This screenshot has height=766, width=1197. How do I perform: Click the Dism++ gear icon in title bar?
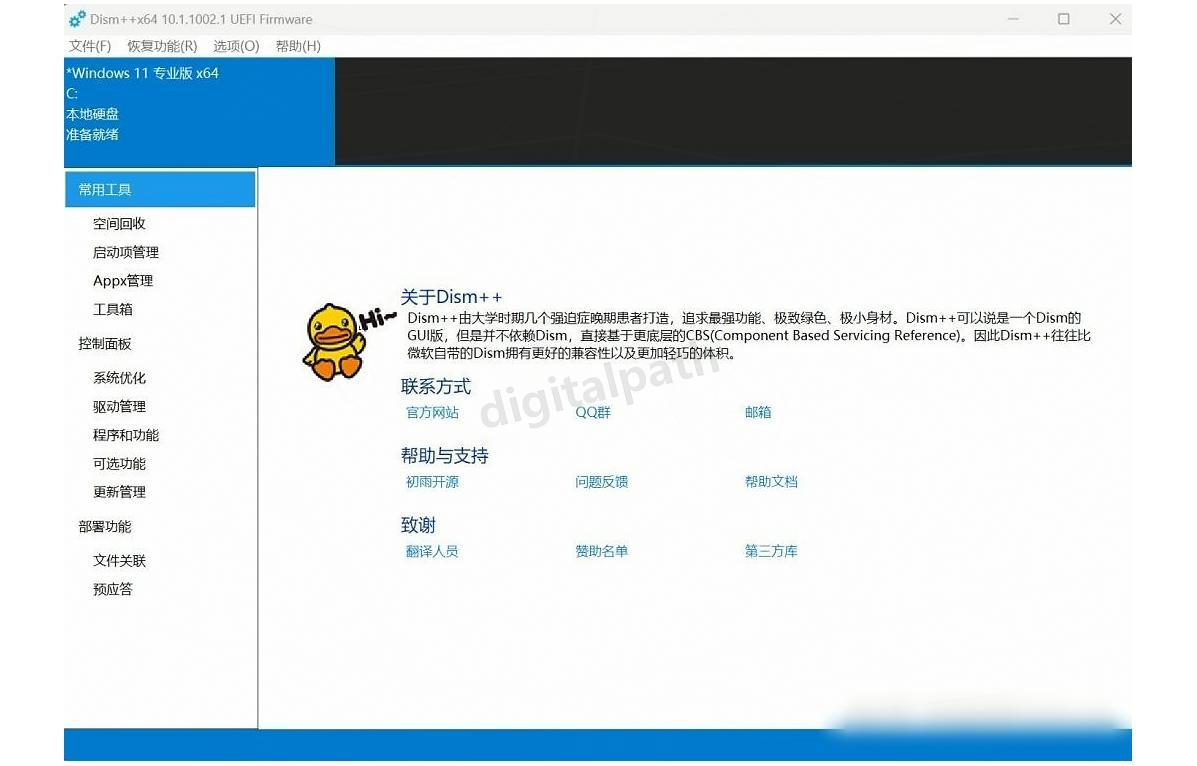tap(77, 18)
